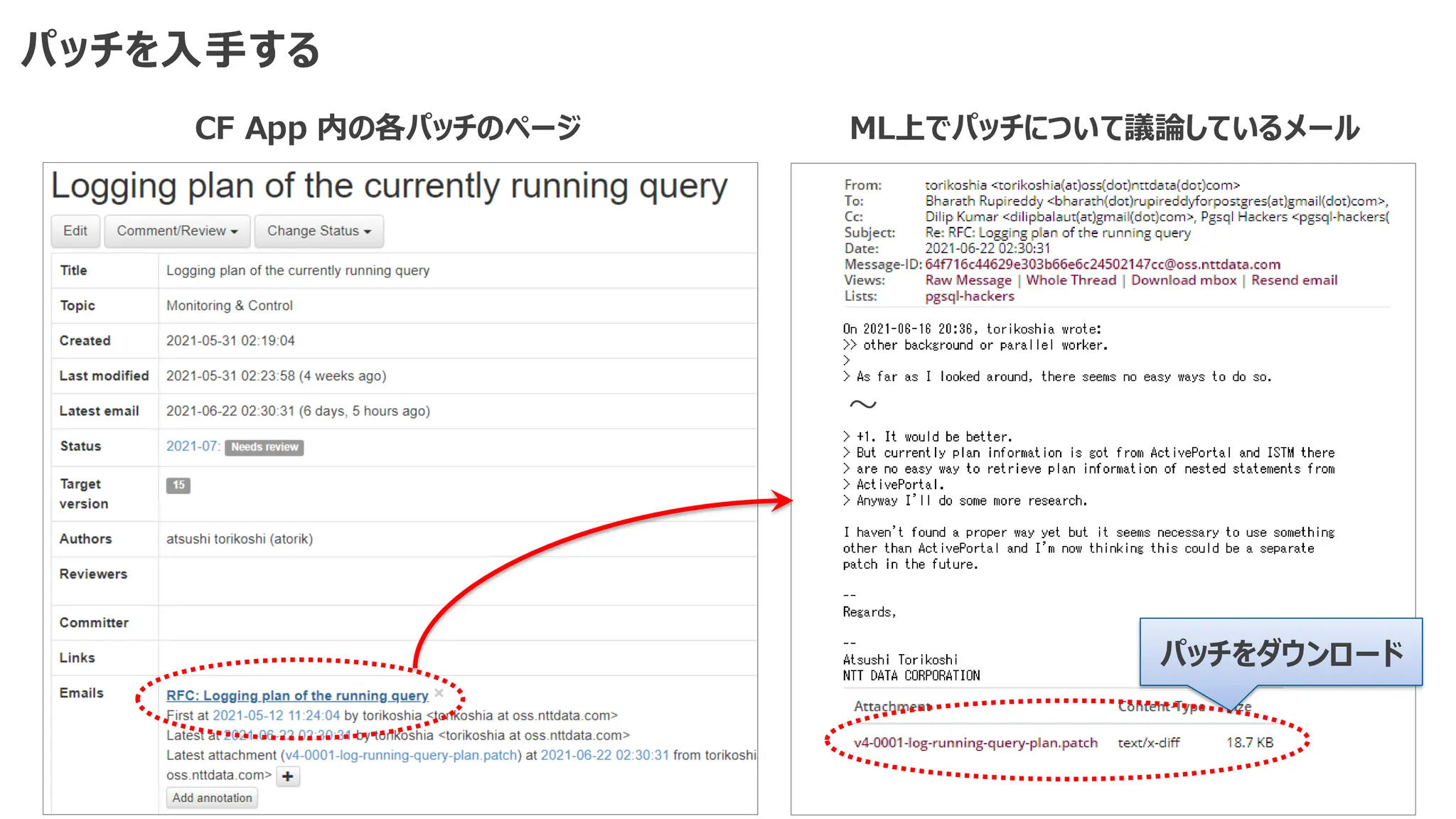The image size is (1456, 819).
Task: Click the plus icon to attach thread
Action: [288, 776]
